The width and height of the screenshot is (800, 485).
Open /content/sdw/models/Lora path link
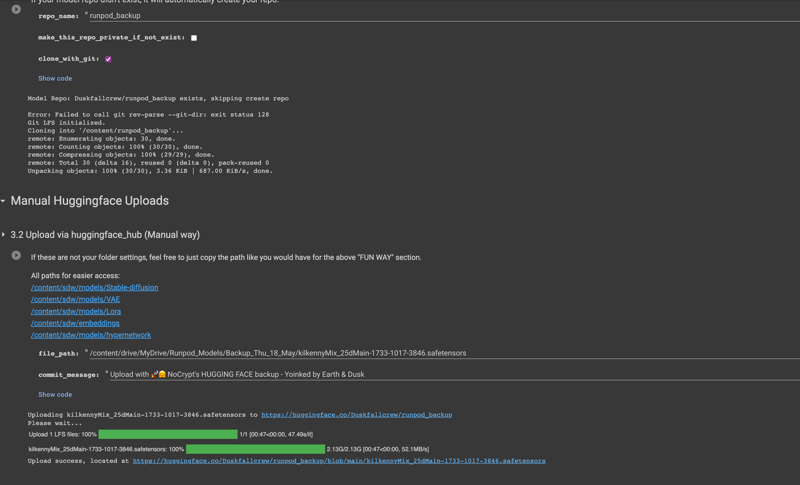pyautogui.click(x=76, y=311)
